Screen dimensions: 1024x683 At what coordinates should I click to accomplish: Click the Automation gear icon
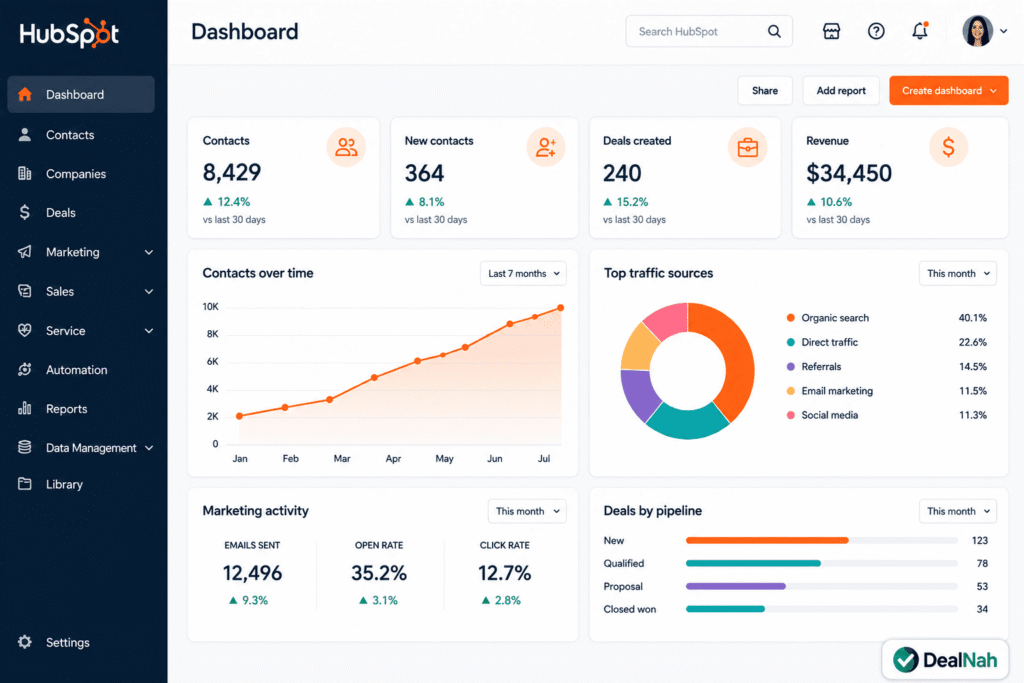25,370
